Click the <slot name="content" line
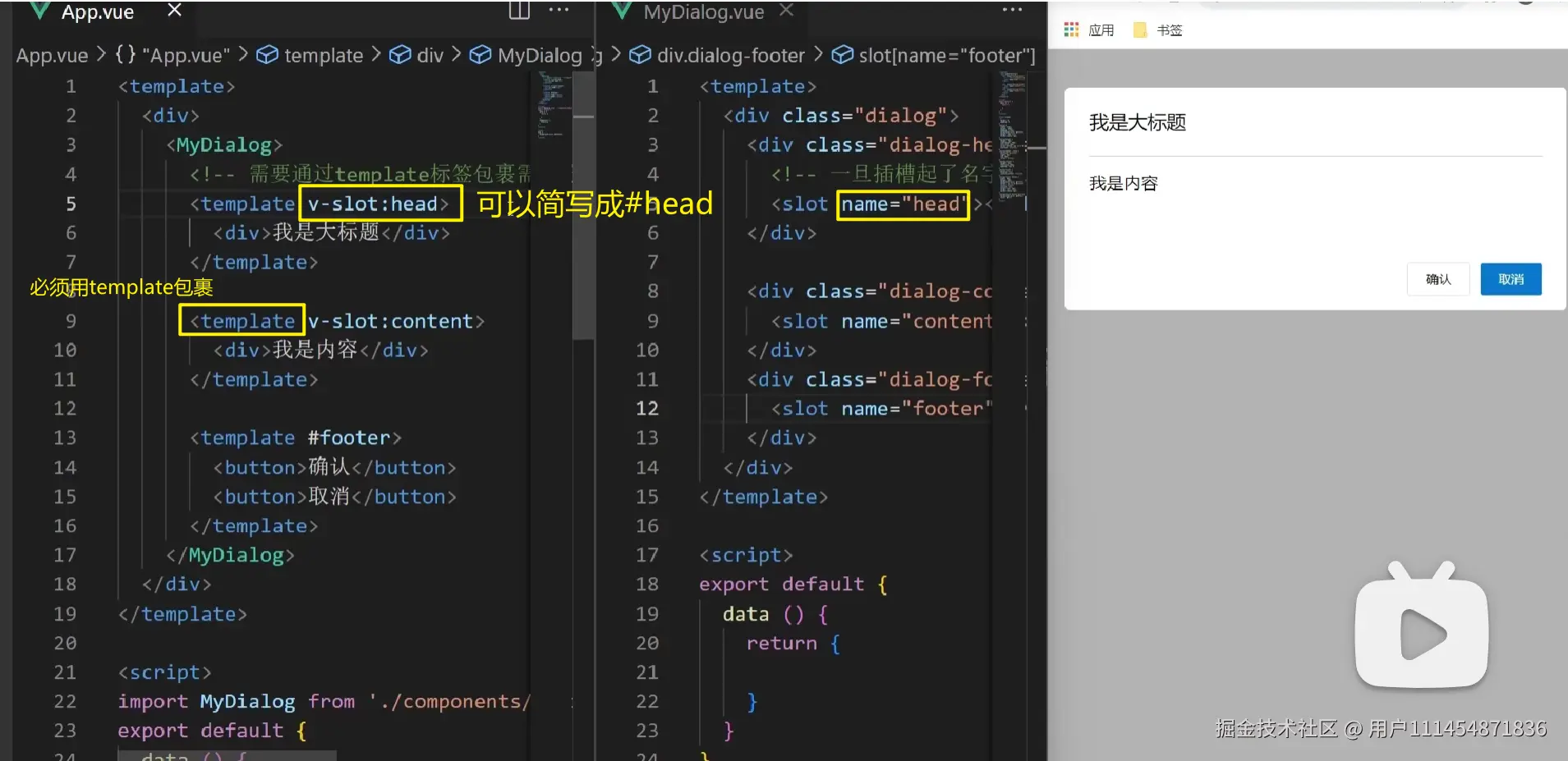Screen dimensions: 1568x761 coord(881,321)
